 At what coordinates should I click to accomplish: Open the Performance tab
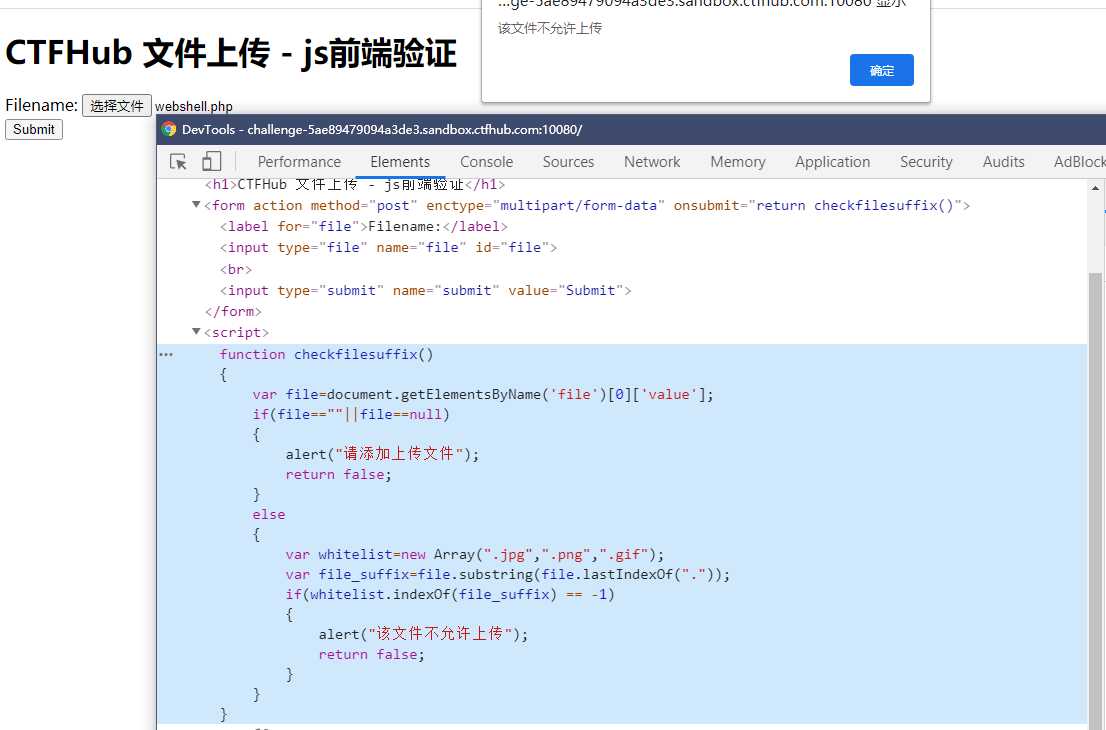(299, 162)
